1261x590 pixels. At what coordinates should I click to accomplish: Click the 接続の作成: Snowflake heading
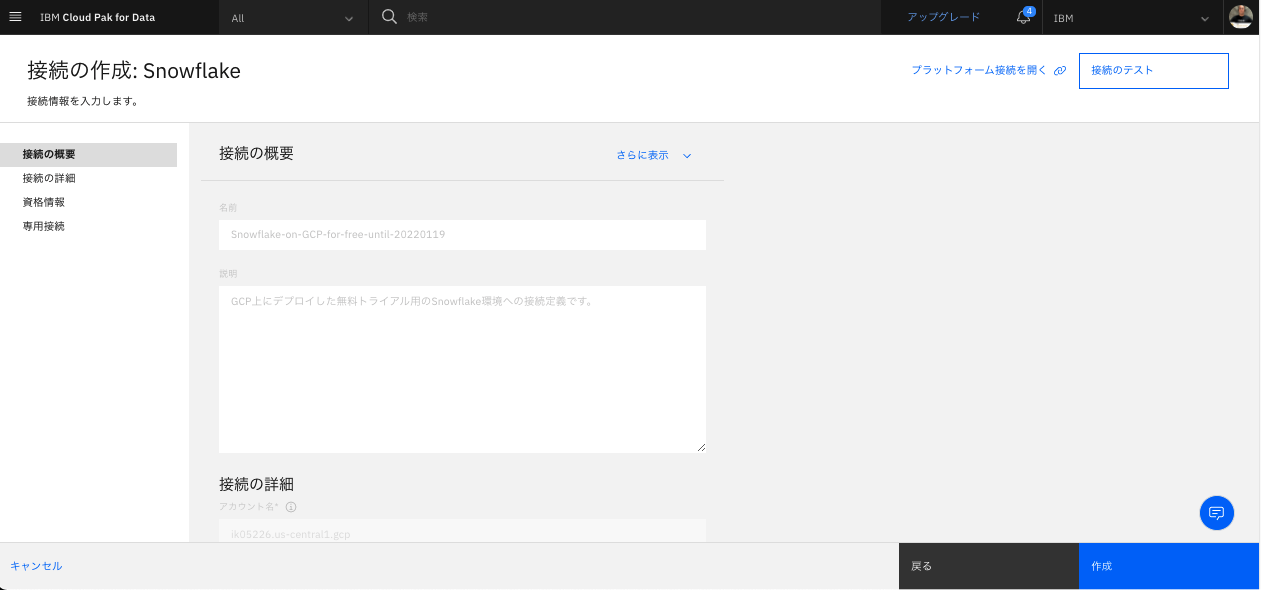(x=134, y=70)
